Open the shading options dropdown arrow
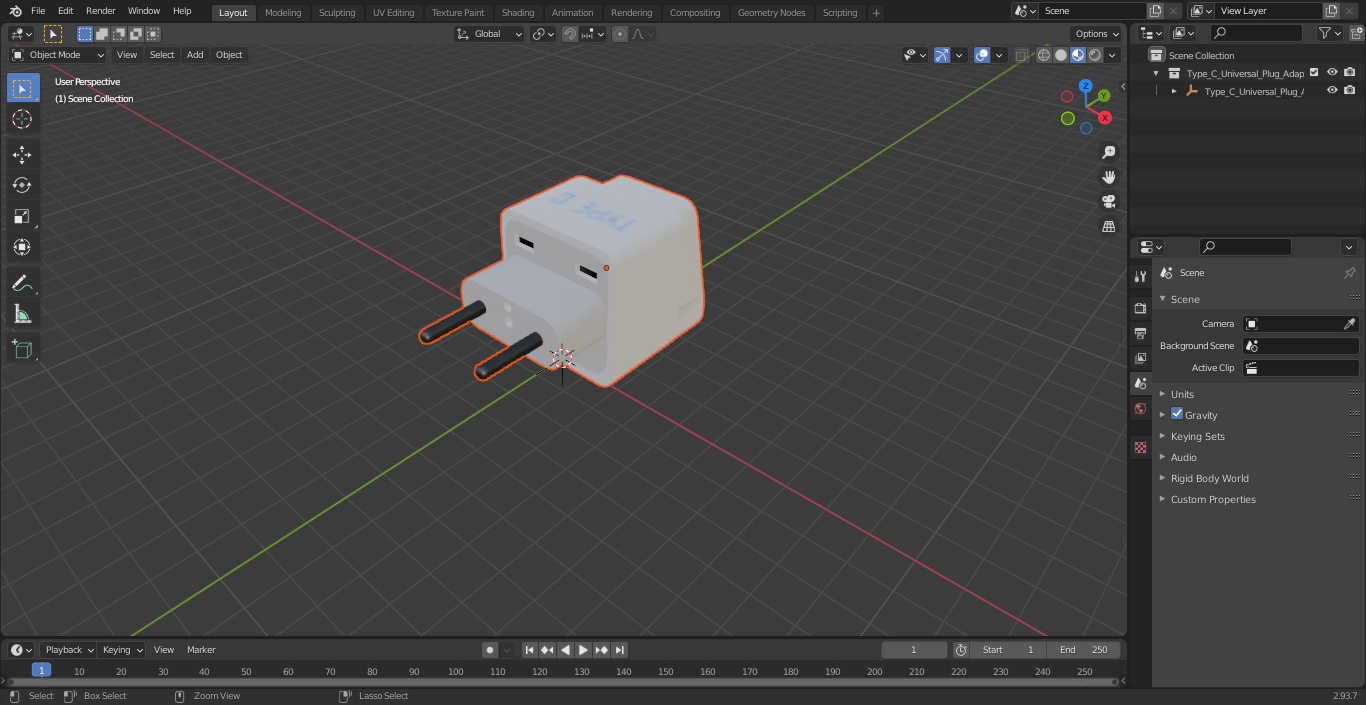 [1112, 55]
